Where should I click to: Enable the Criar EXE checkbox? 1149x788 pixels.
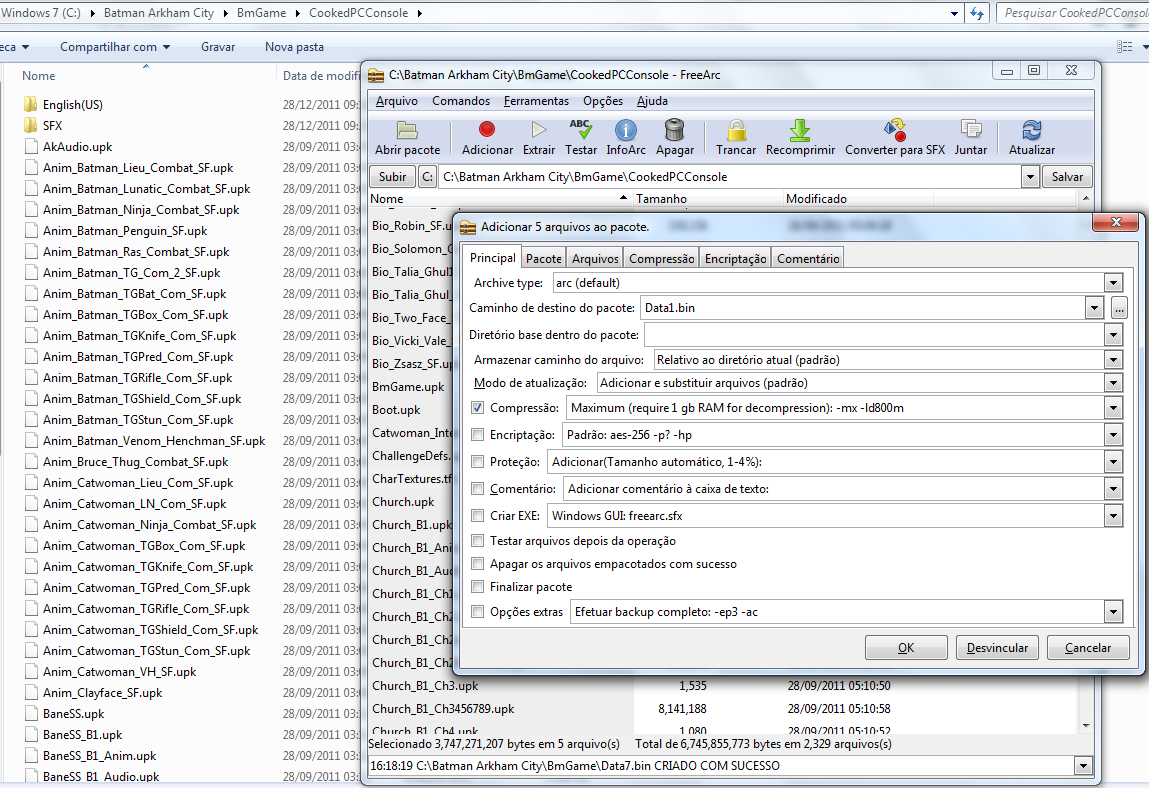click(x=478, y=516)
